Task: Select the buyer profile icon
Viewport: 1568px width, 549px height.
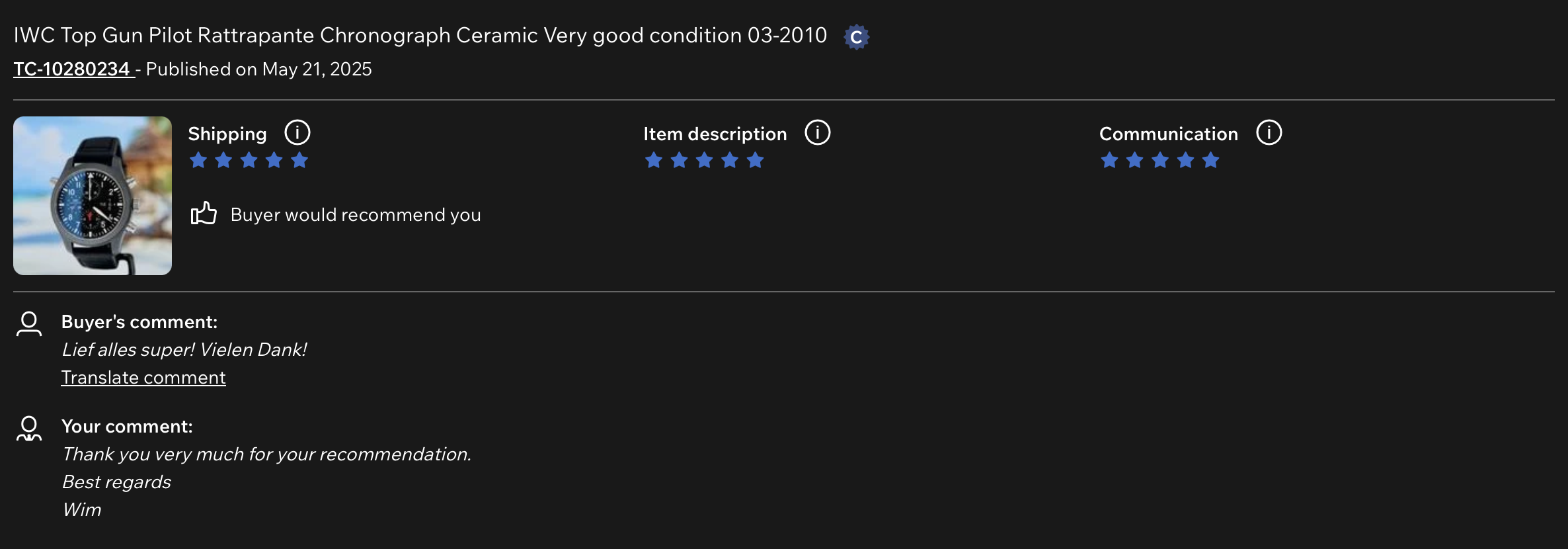Action: 29,323
